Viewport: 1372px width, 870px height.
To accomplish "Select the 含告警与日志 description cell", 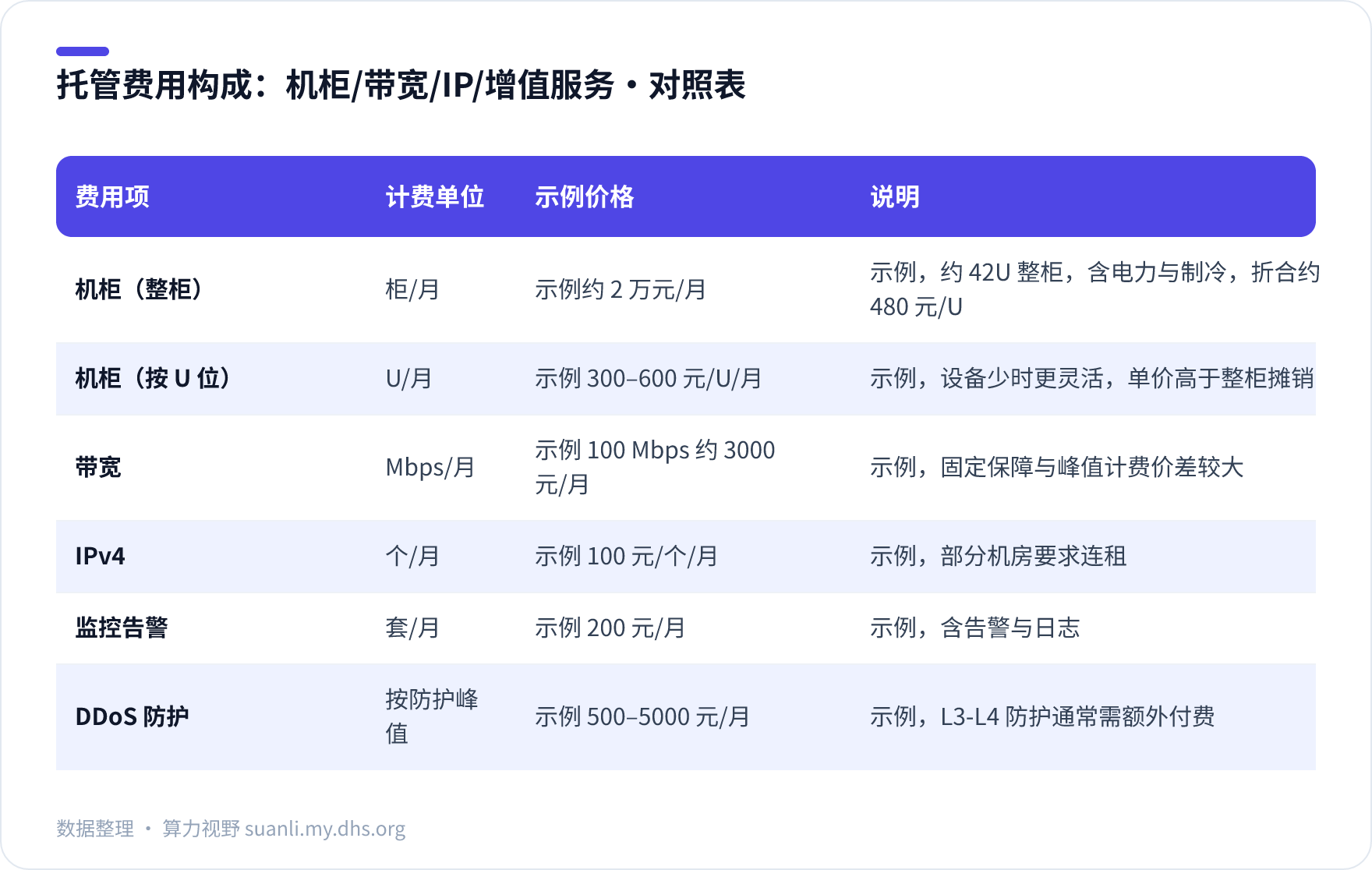I will (x=975, y=628).
